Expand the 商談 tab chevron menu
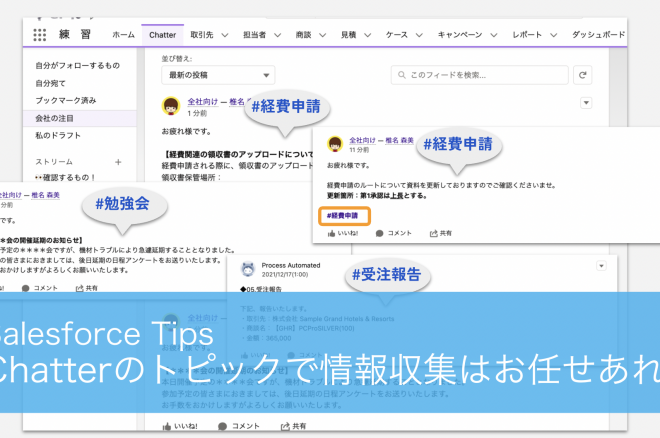The width and height of the screenshot is (660, 438). pyautogui.click(x=322, y=35)
